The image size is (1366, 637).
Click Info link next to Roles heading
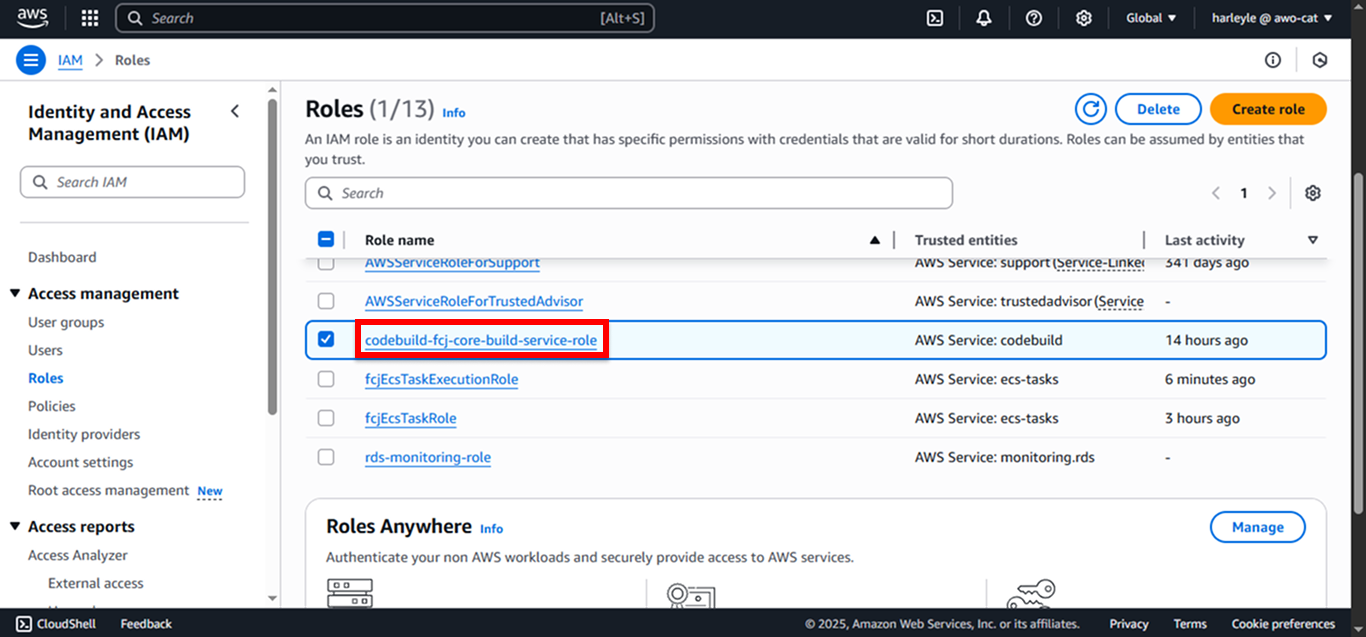pyautogui.click(x=454, y=113)
